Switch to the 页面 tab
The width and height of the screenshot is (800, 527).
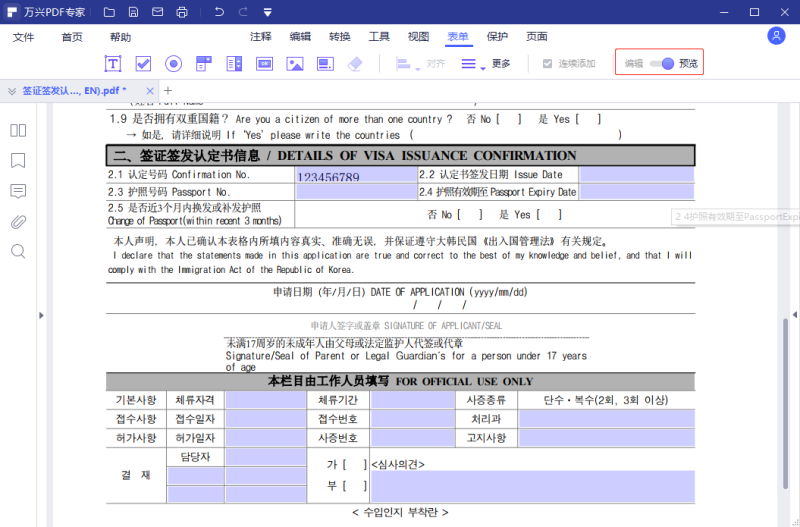tap(537, 37)
